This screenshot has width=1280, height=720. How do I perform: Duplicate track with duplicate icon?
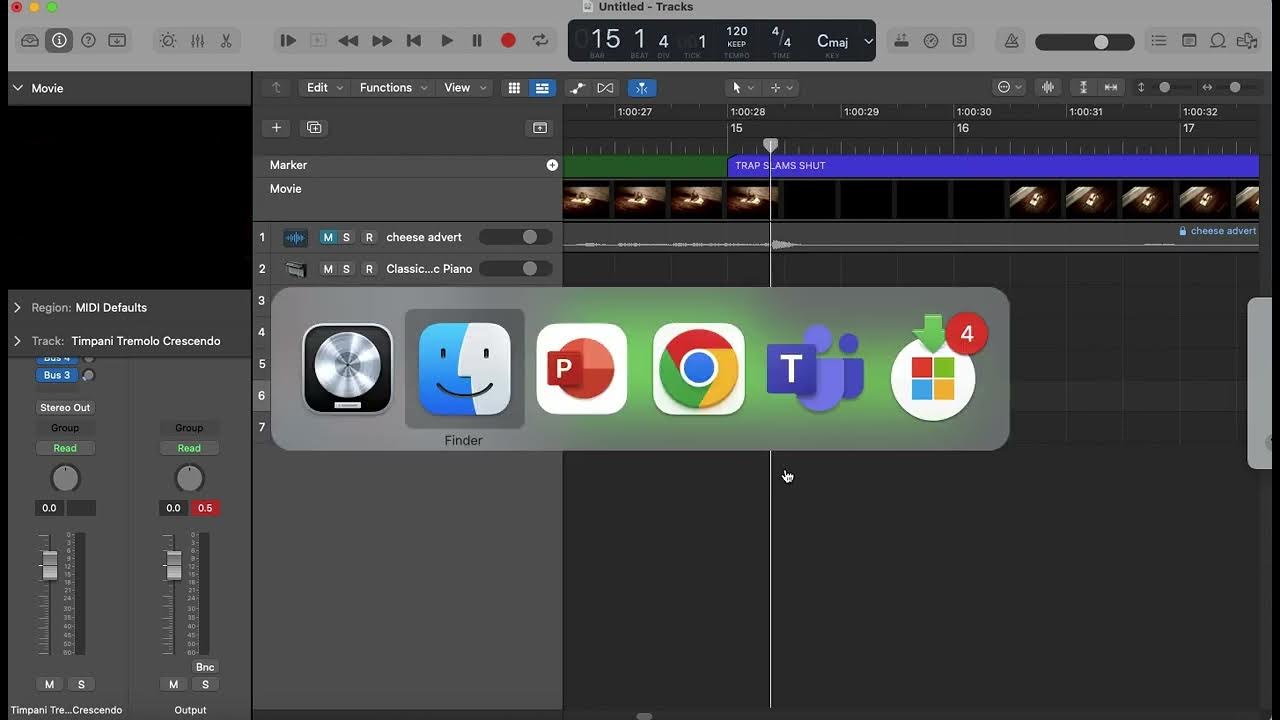pos(314,128)
